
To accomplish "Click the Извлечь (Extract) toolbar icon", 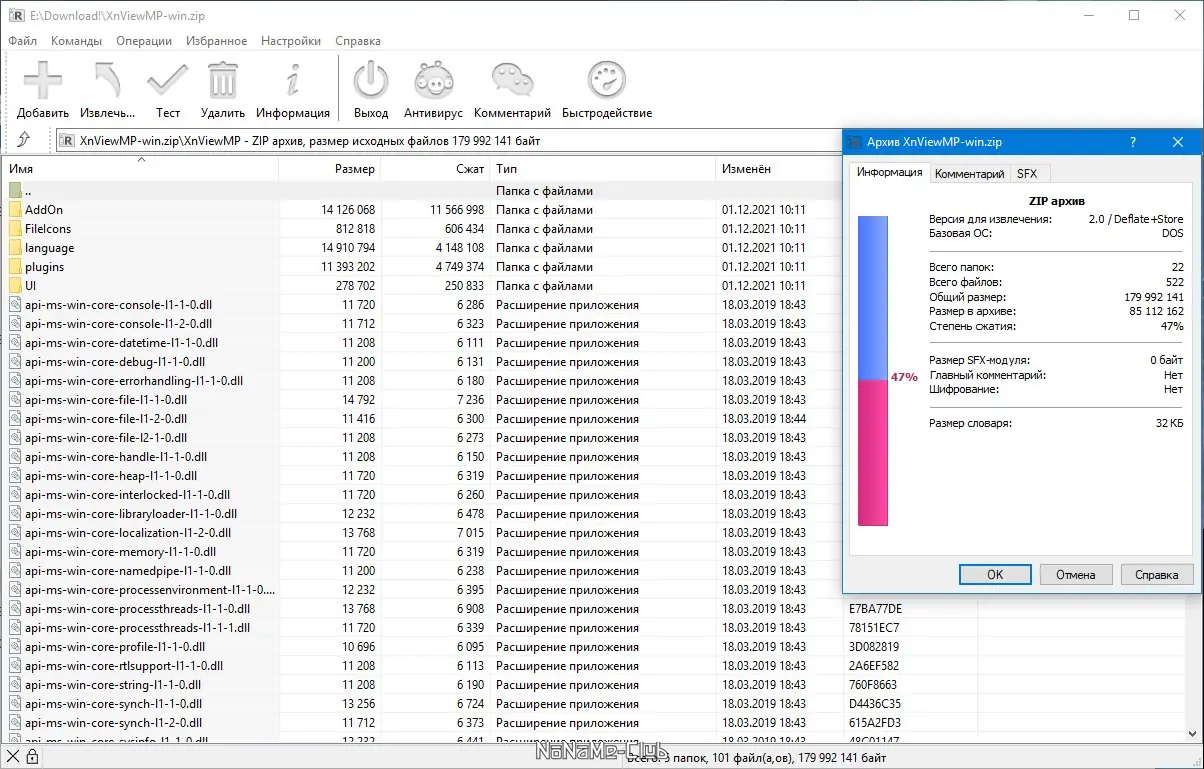I will tap(107, 80).
